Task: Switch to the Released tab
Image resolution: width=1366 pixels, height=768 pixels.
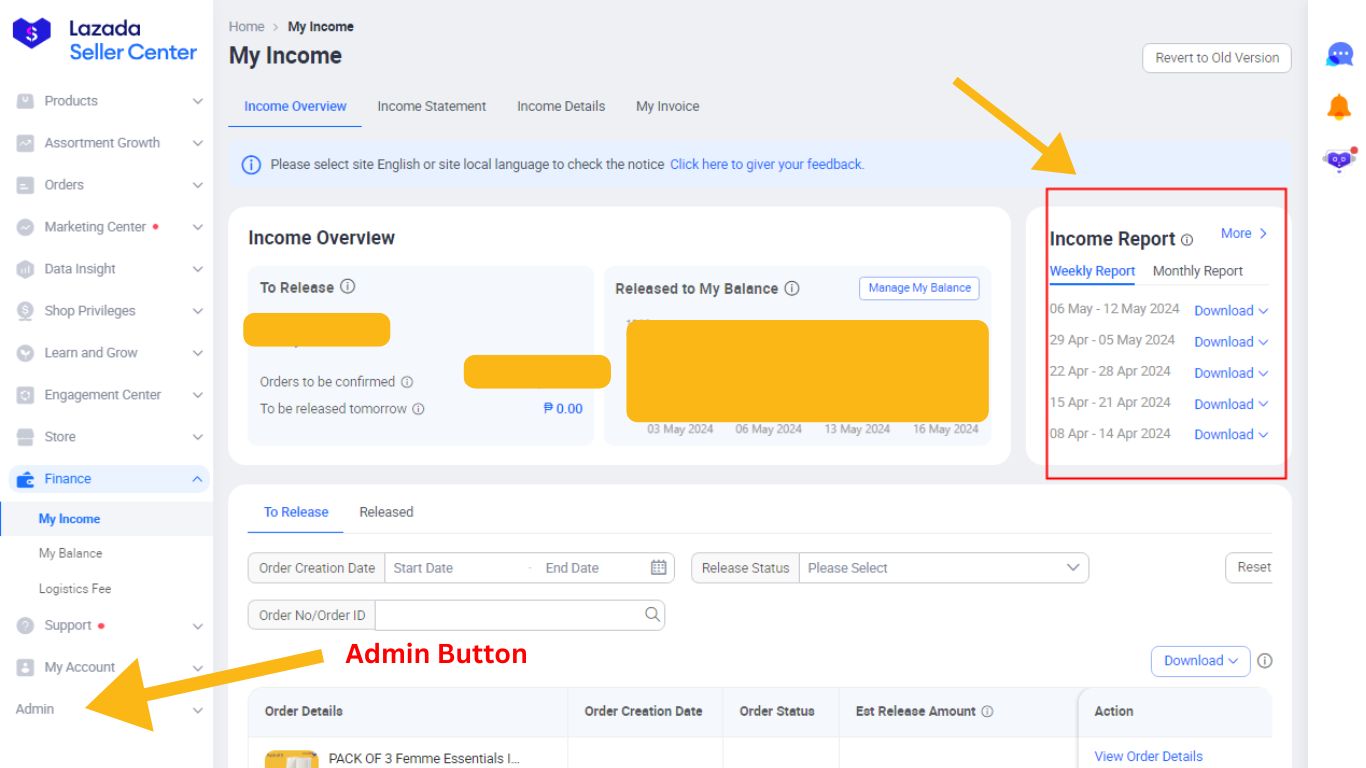Action: click(386, 512)
